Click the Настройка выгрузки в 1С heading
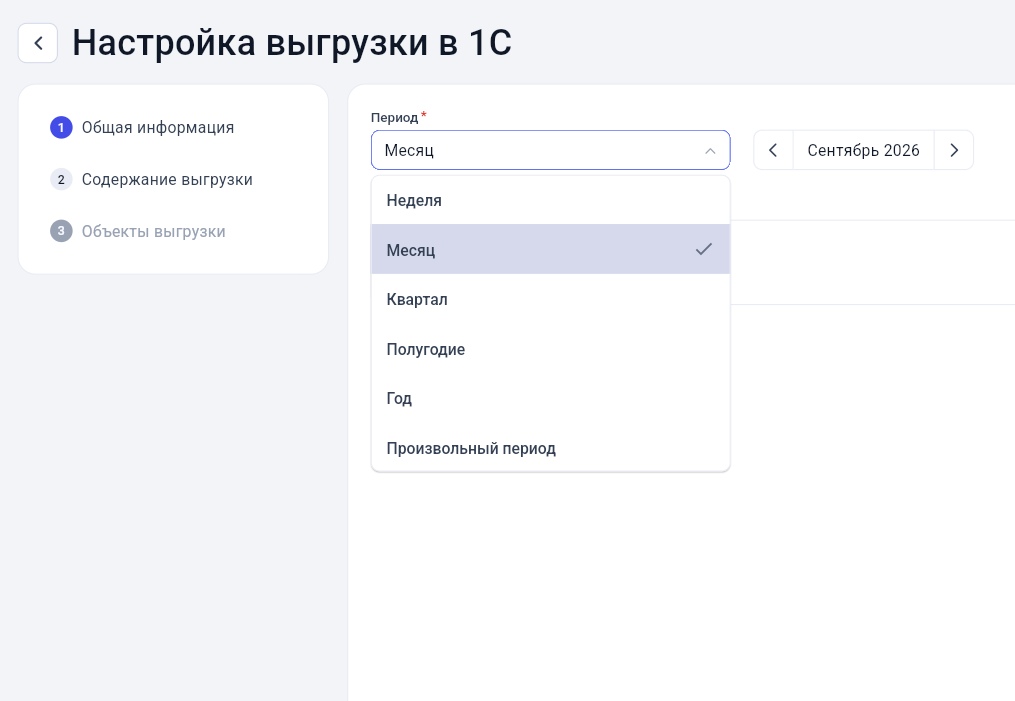The height and width of the screenshot is (701, 1015). click(291, 43)
